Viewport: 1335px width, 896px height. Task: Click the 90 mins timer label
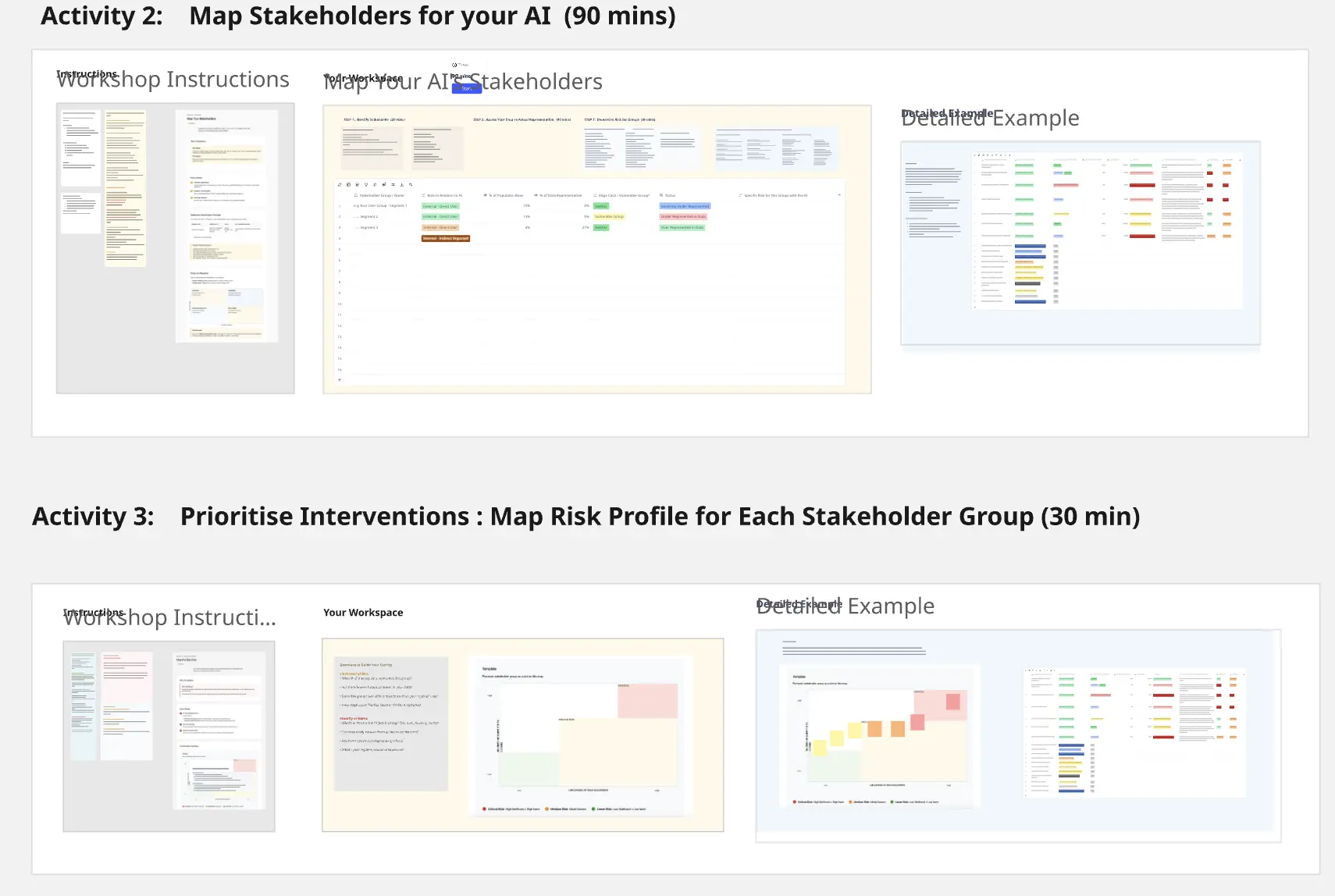(461, 76)
